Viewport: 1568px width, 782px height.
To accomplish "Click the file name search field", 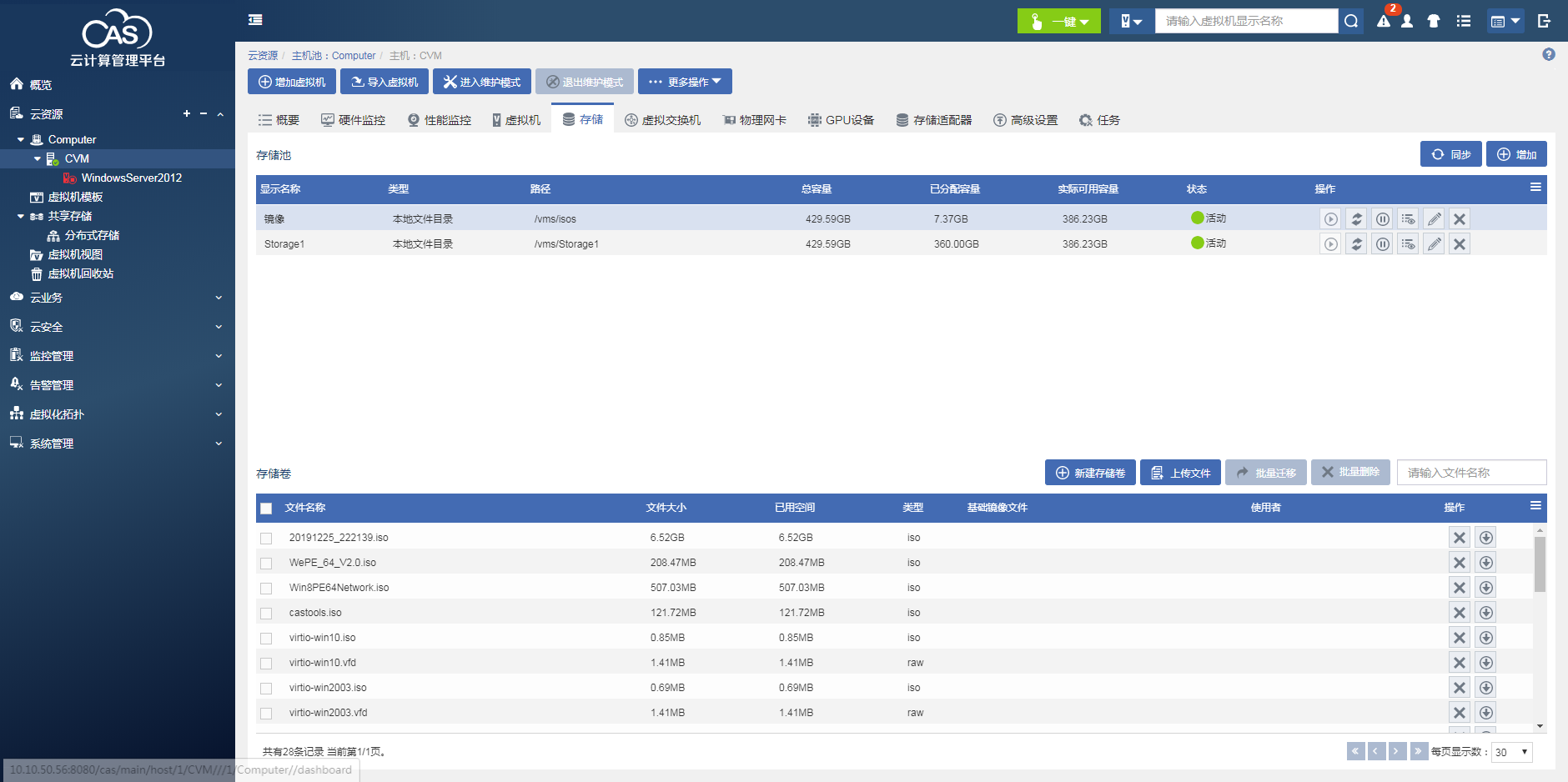I will click(1471, 473).
